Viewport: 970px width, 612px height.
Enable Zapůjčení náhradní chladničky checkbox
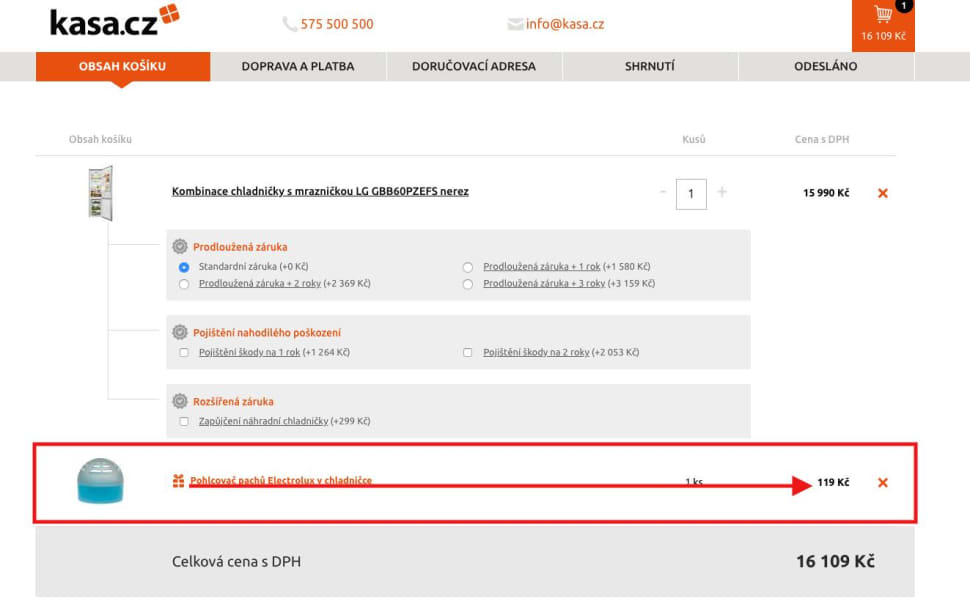[x=184, y=421]
